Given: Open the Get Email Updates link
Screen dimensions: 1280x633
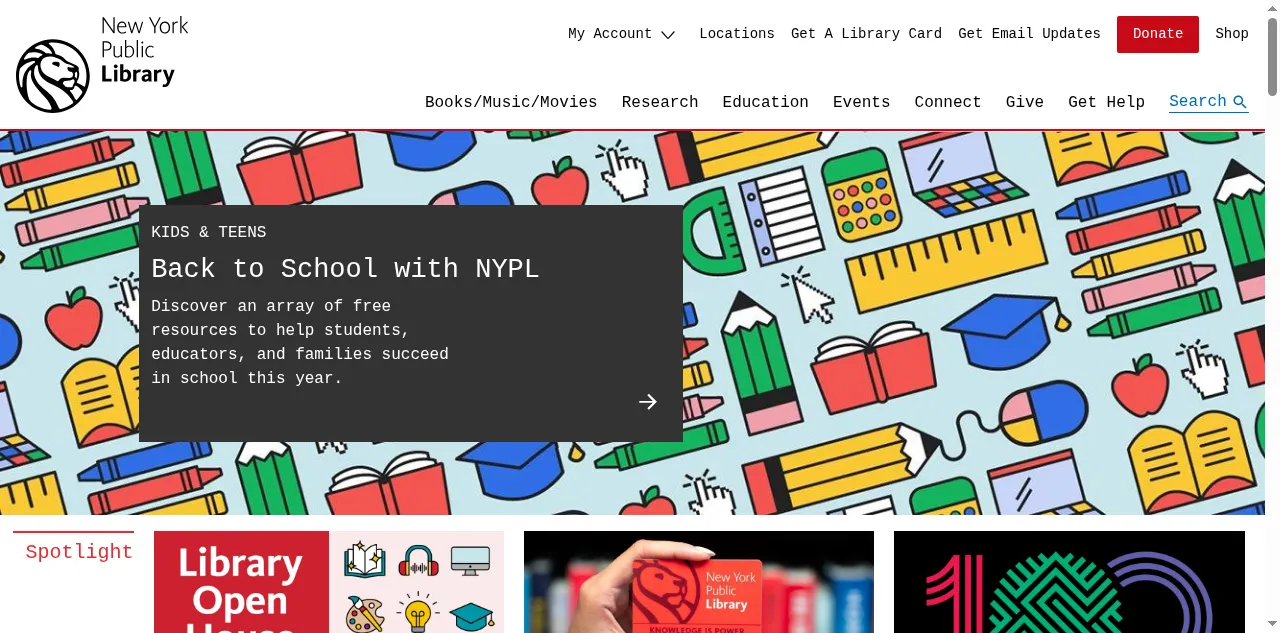Looking at the screenshot, I should tap(1029, 34).
